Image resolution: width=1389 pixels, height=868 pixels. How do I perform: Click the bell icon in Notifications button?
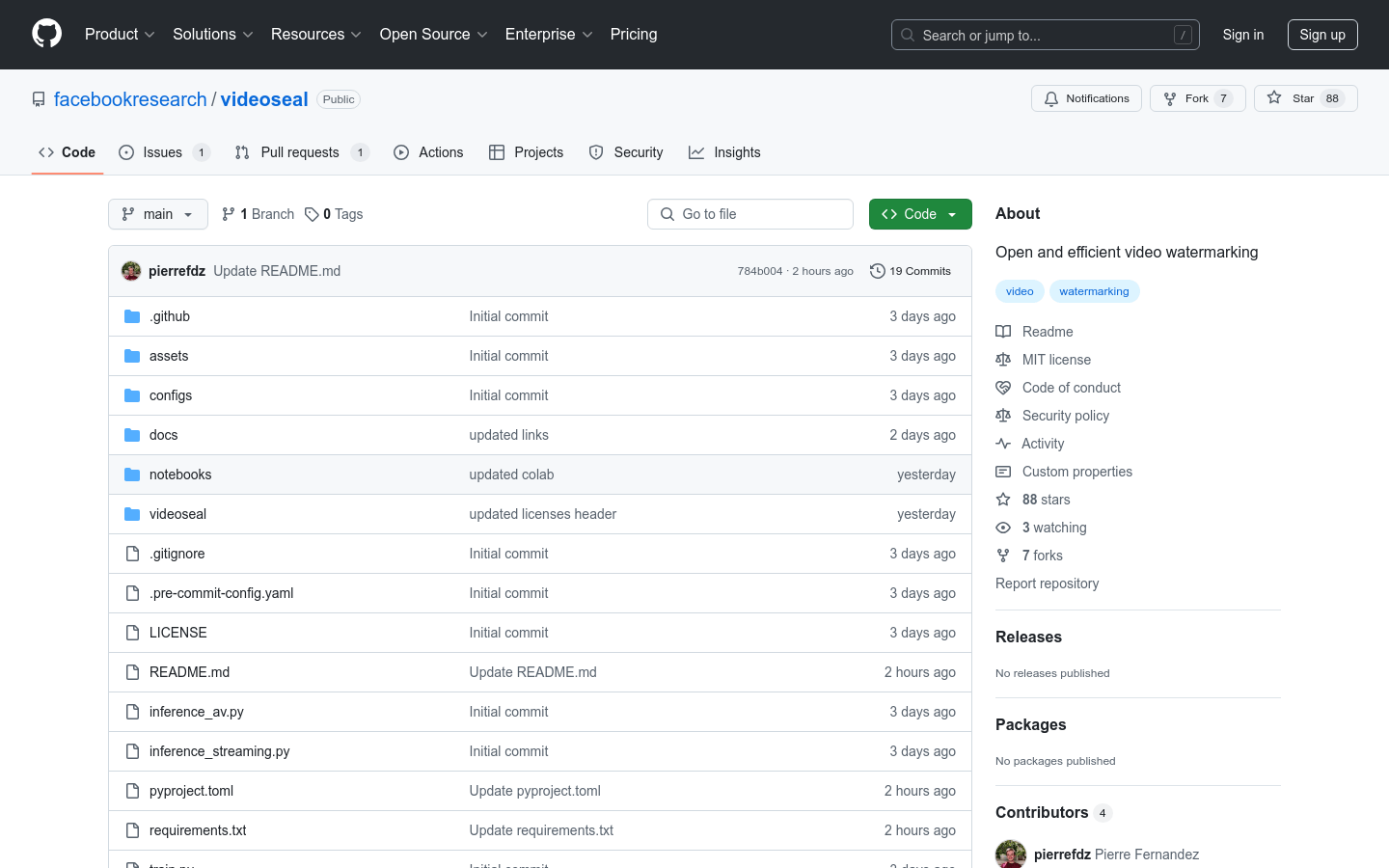point(1051,98)
